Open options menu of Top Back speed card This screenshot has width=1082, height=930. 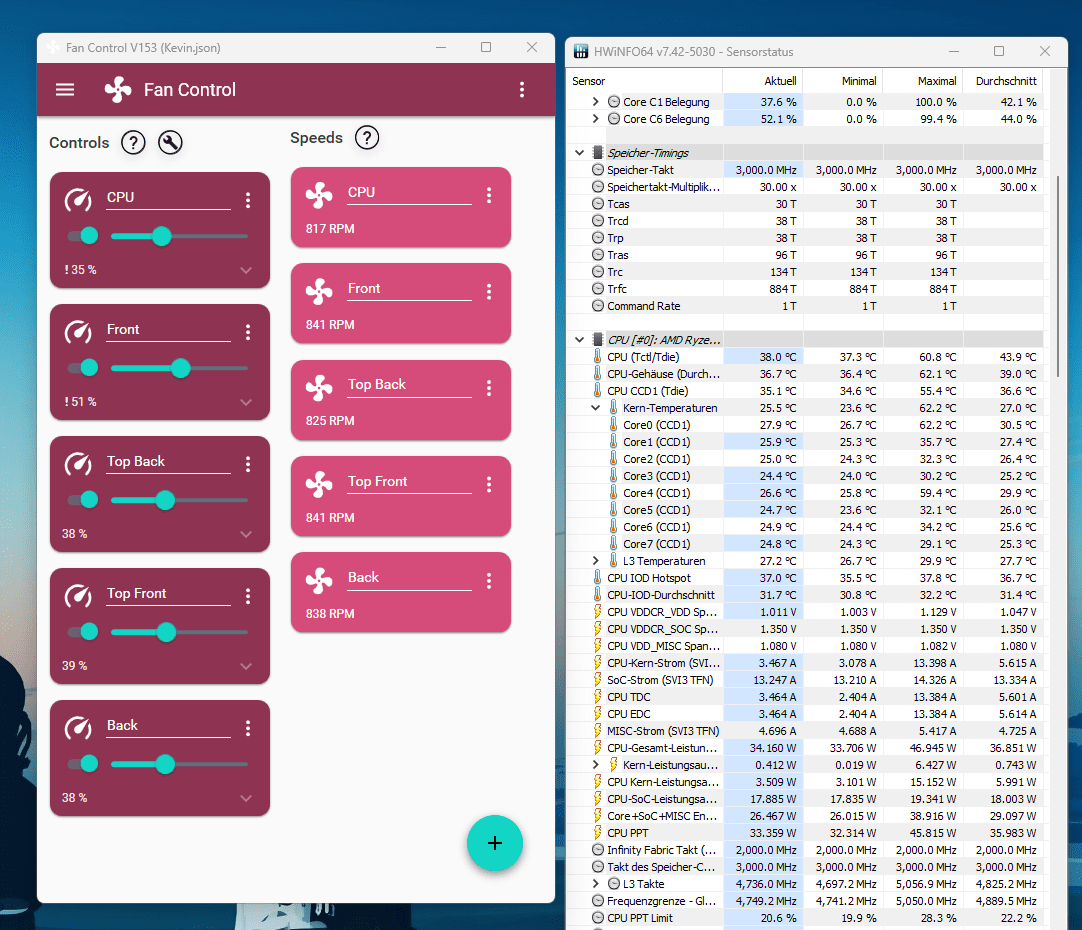(489, 388)
